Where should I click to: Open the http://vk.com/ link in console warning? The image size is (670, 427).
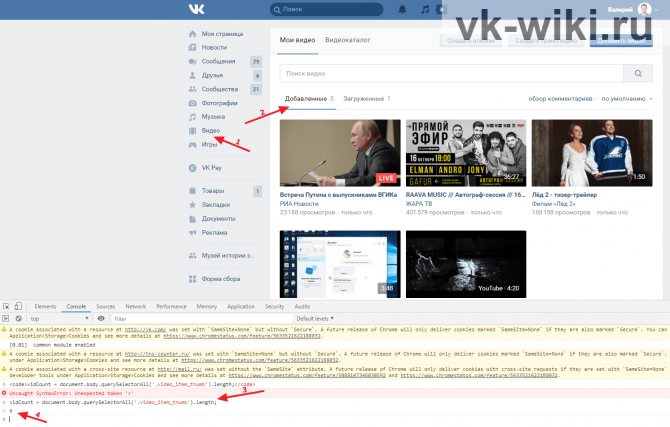tap(145, 330)
